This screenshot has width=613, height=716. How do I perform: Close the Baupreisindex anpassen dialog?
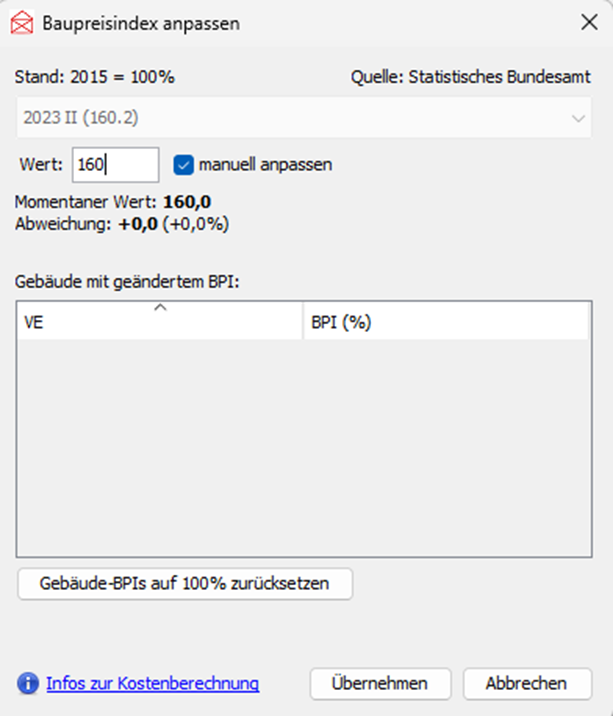587,22
